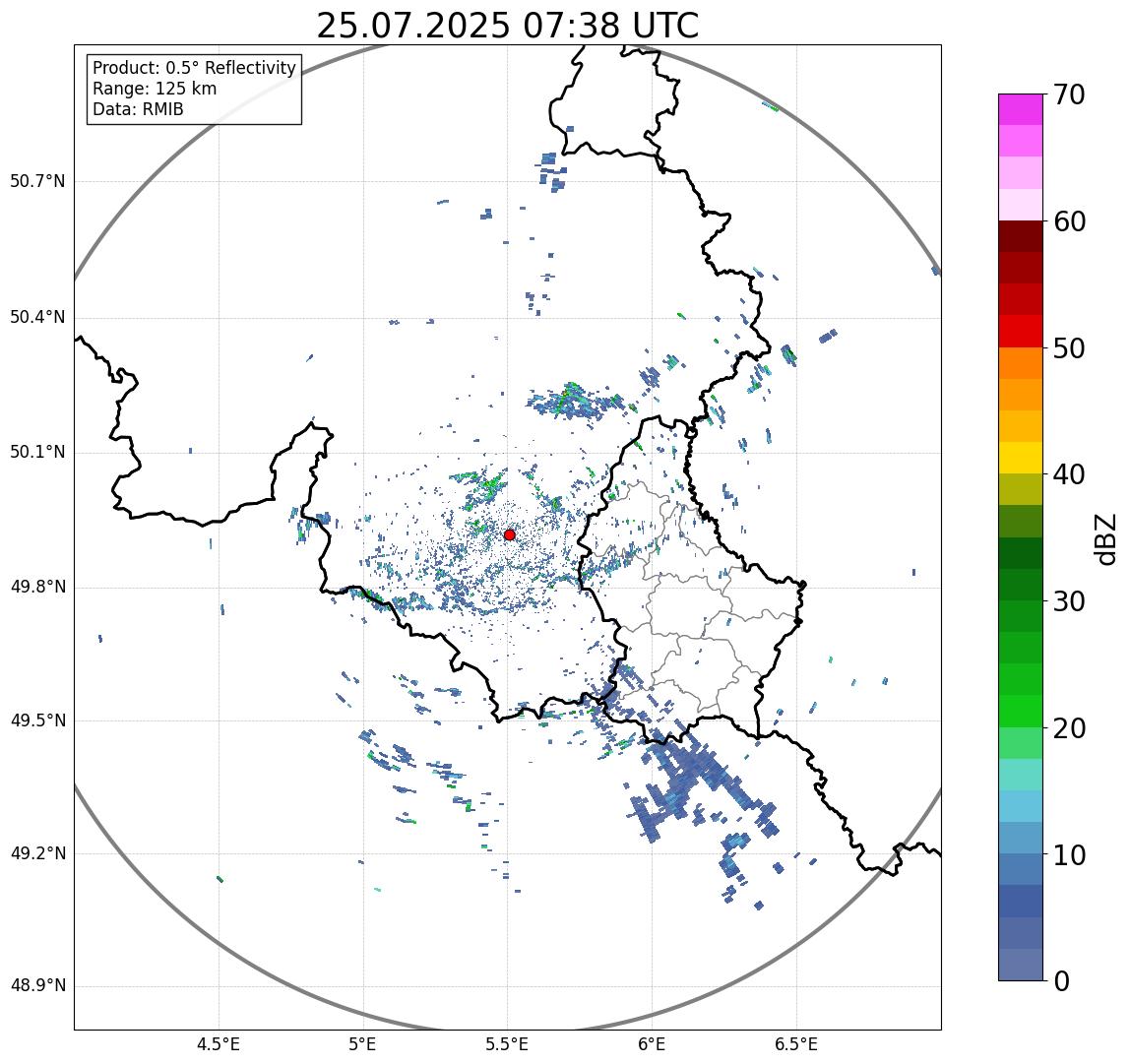Click the colorbar tick label 20
The image size is (1130, 1064).
click(1069, 728)
